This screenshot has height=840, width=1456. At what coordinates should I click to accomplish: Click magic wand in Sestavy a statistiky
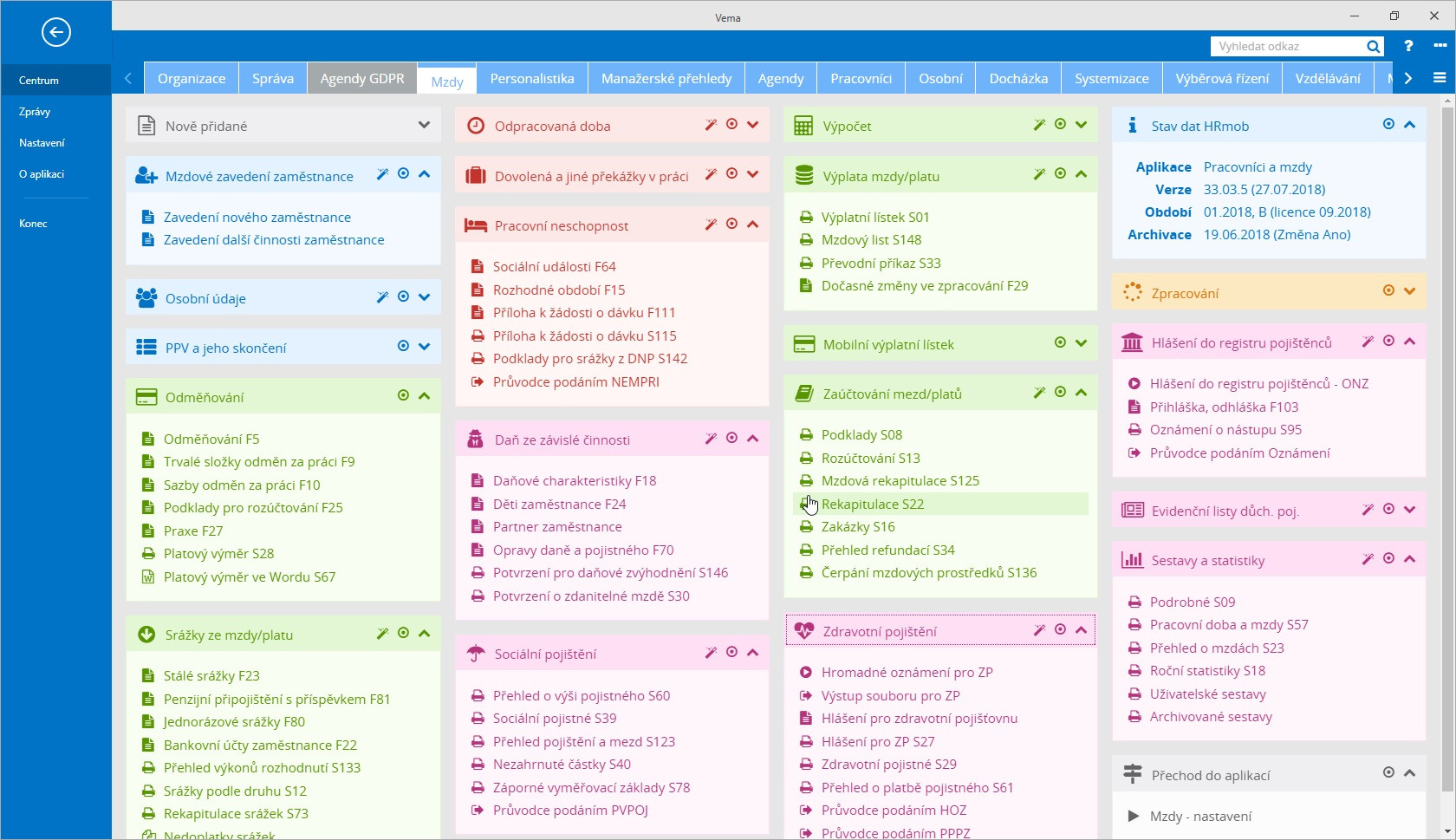pyautogui.click(x=1368, y=559)
